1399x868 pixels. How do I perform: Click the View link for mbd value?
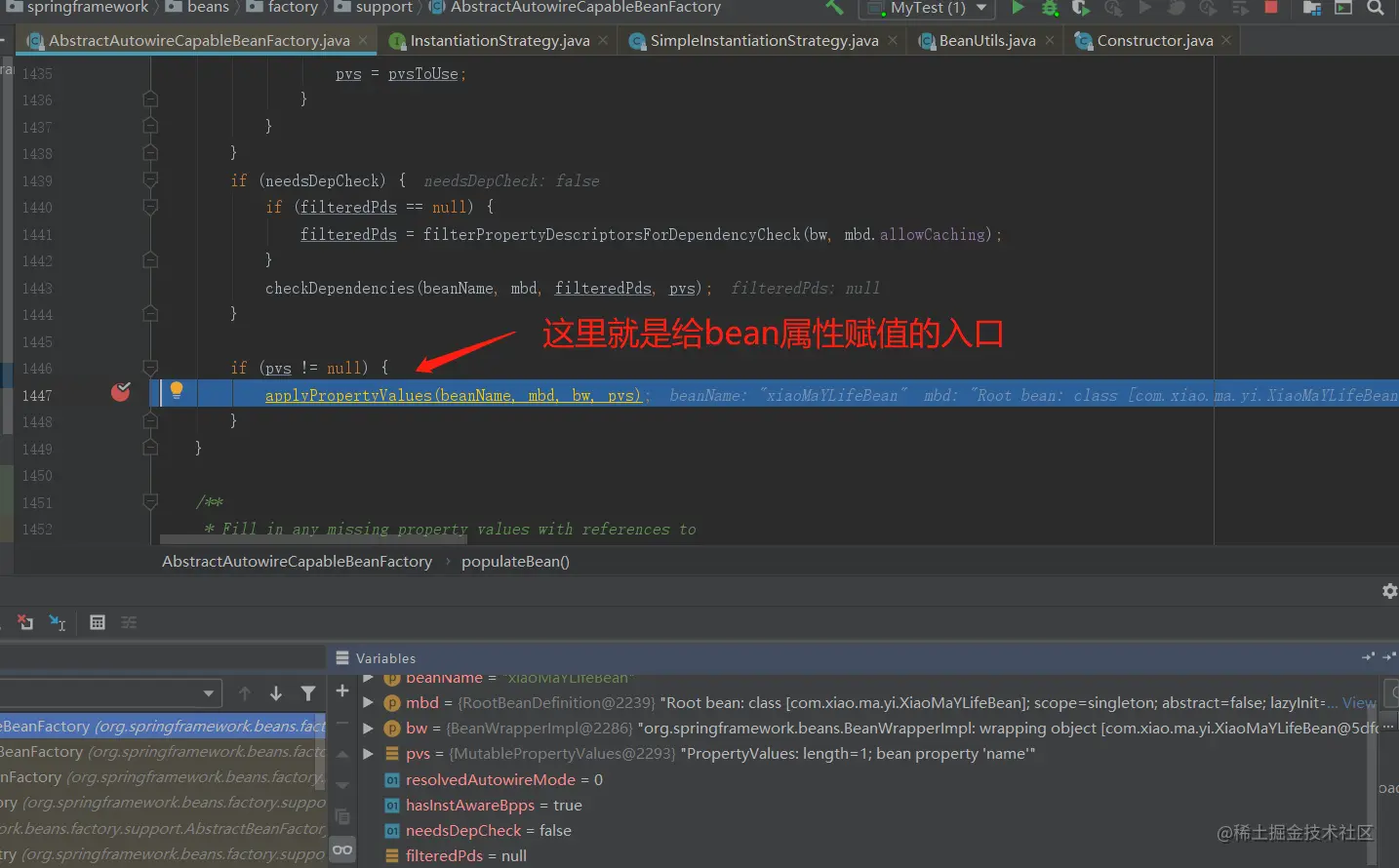pyautogui.click(x=1359, y=702)
